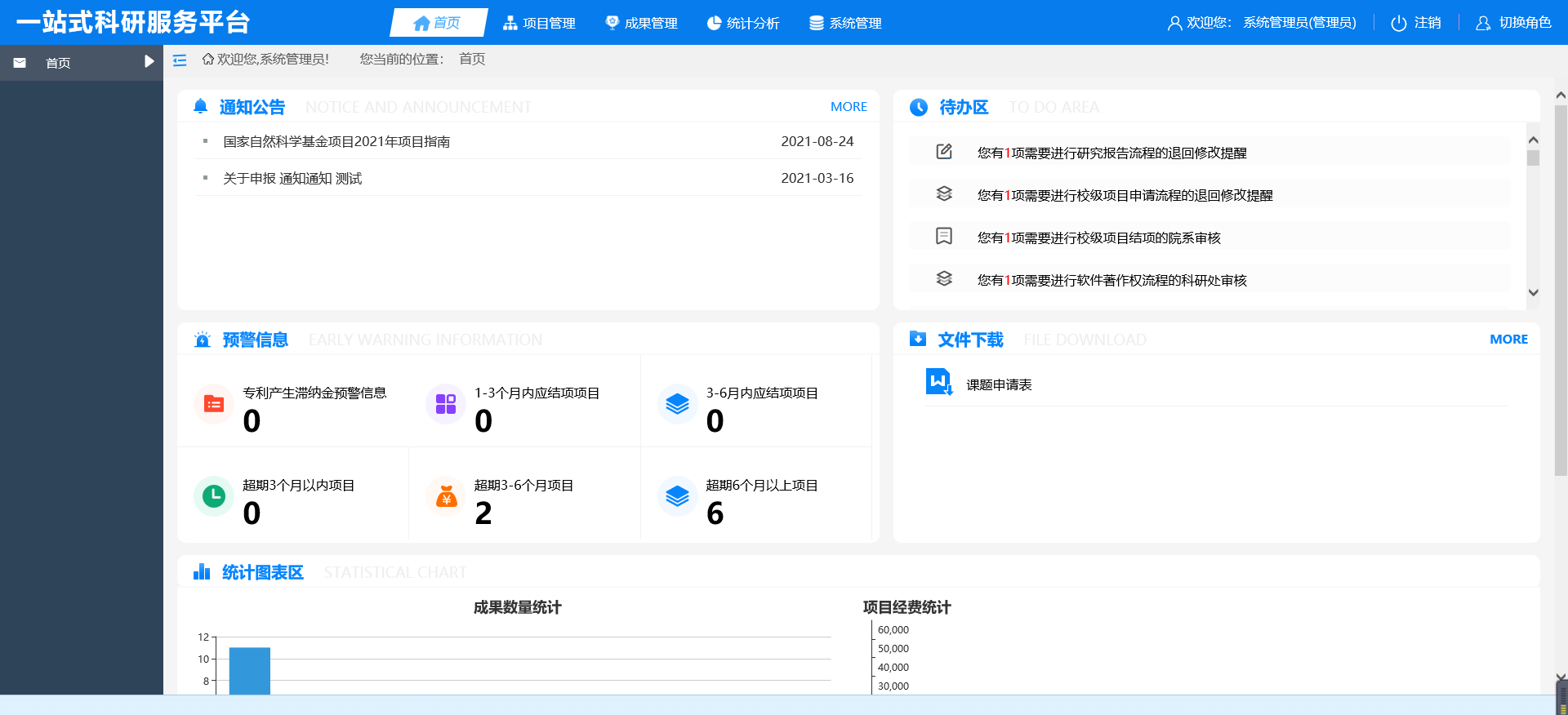Screen dimensions: 1568x715
Task: Click the home icon in breadcrumb bar
Action: tap(208, 59)
